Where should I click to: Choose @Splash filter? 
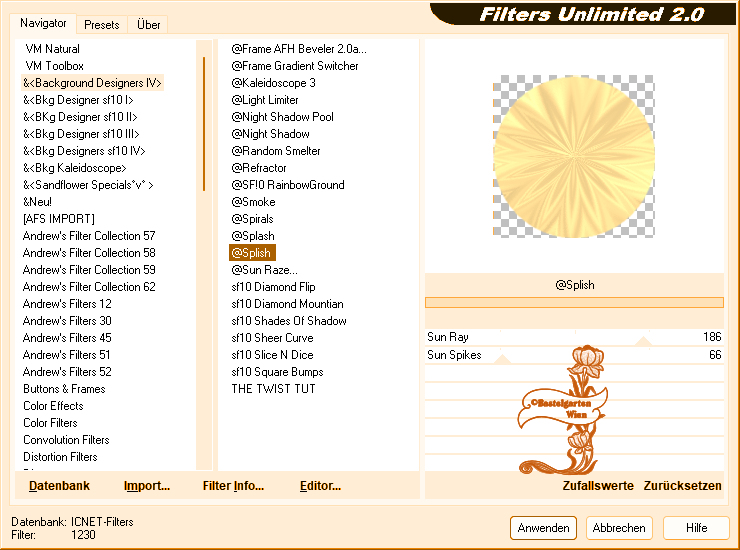(x=252, y=236)
